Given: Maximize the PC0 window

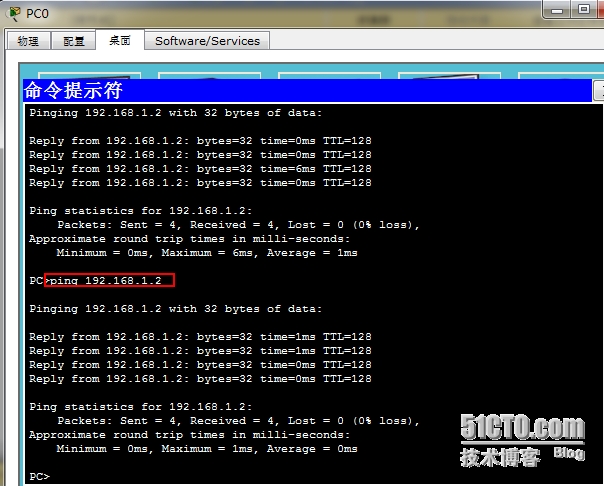Looking at the screenshot, I should click(584, 10).
